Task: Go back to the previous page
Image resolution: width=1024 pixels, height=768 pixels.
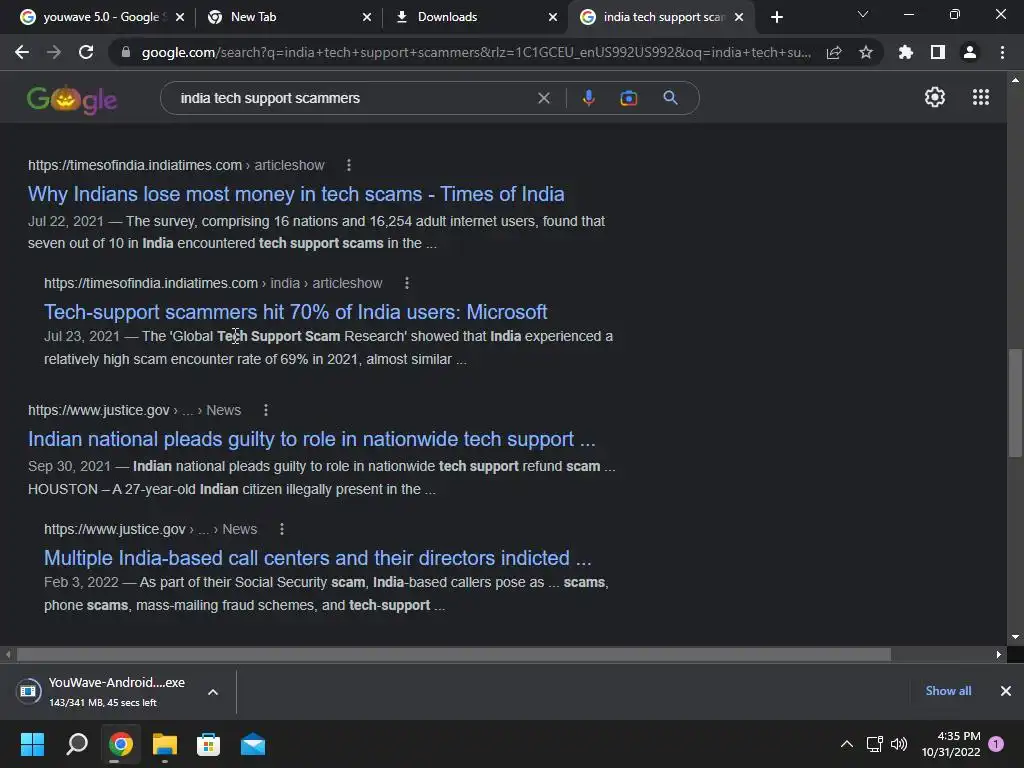Action: (22, 52)
